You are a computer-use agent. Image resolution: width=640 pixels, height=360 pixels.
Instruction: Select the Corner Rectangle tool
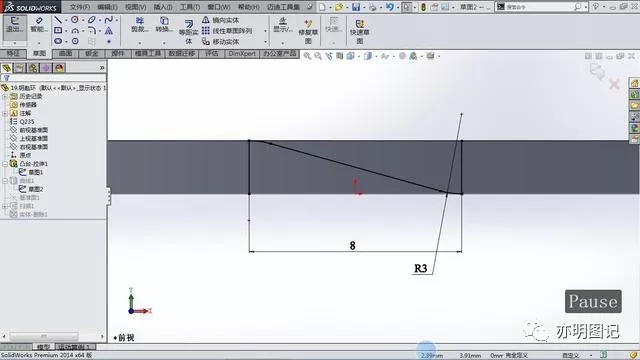pos(58,30)
